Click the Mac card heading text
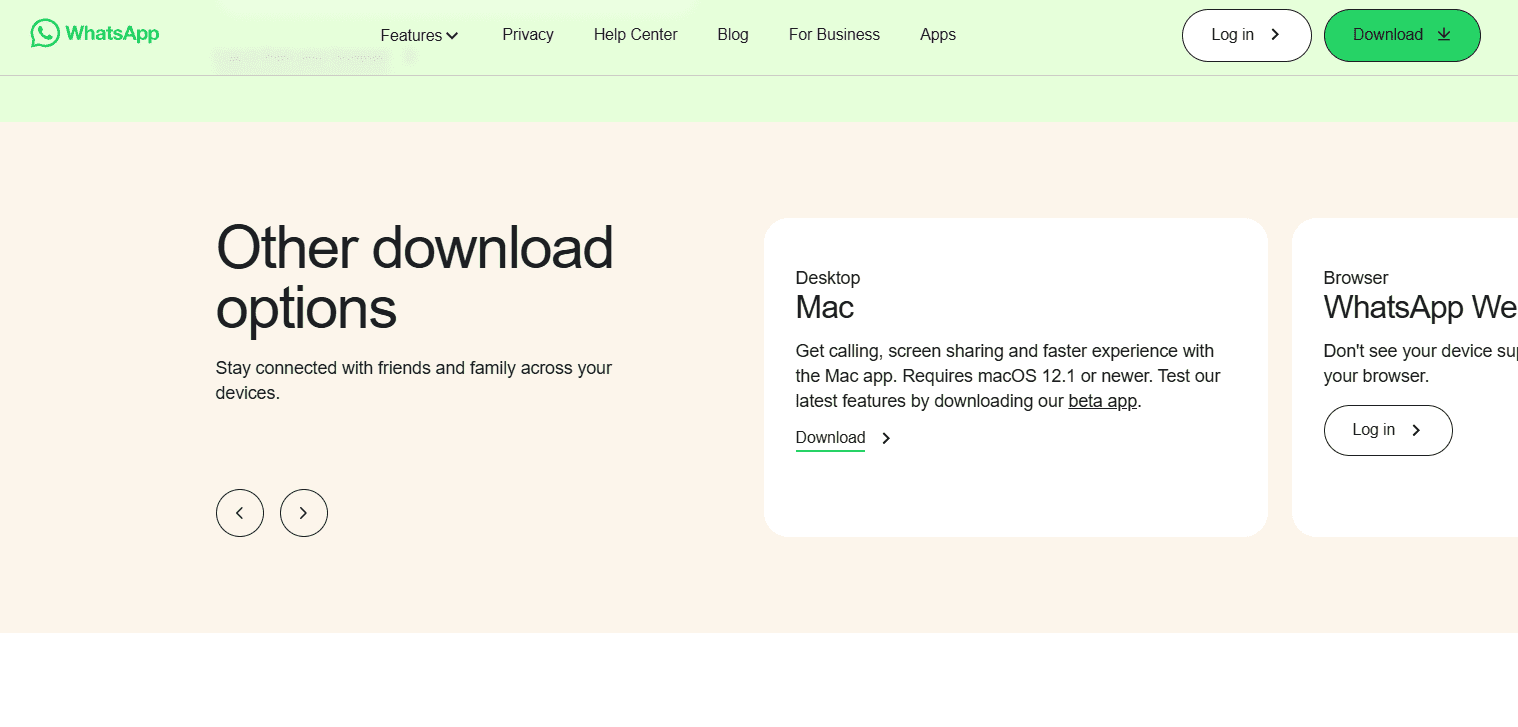Screen dimensions: 1518x727 (x=825, y=307)
